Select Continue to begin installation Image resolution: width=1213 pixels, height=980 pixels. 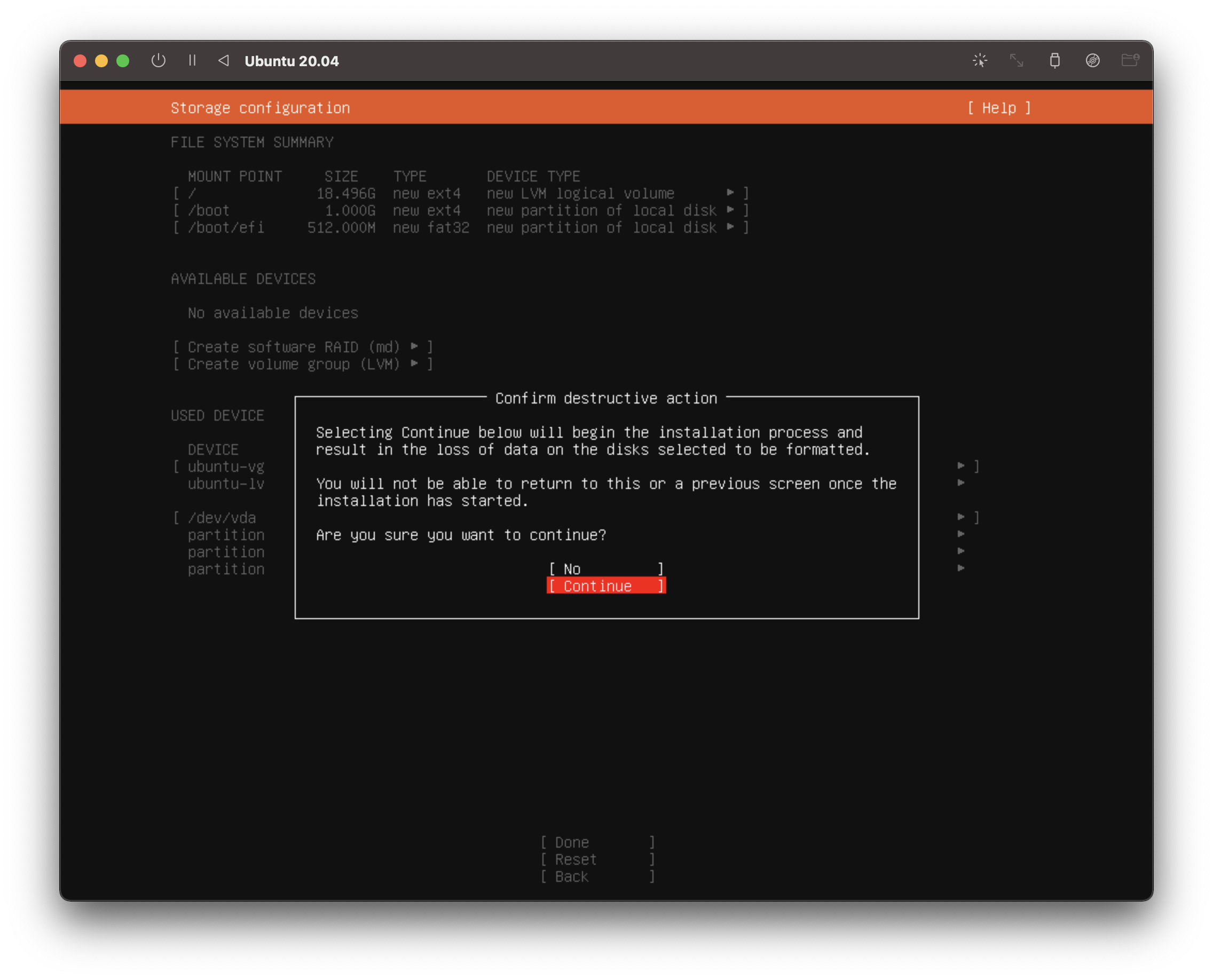pyautogui.click(x=606, y=586)
